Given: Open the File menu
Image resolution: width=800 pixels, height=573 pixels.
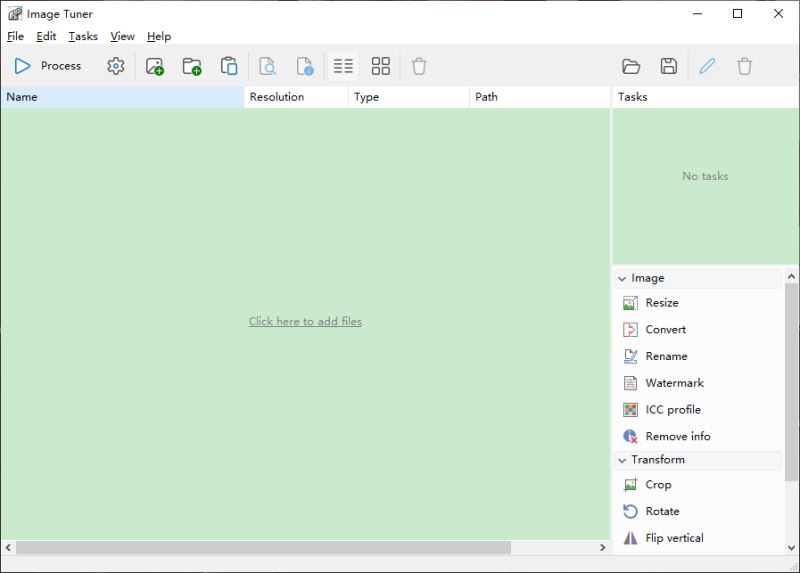Looking at the screenshot, I should tap(15, 36).
